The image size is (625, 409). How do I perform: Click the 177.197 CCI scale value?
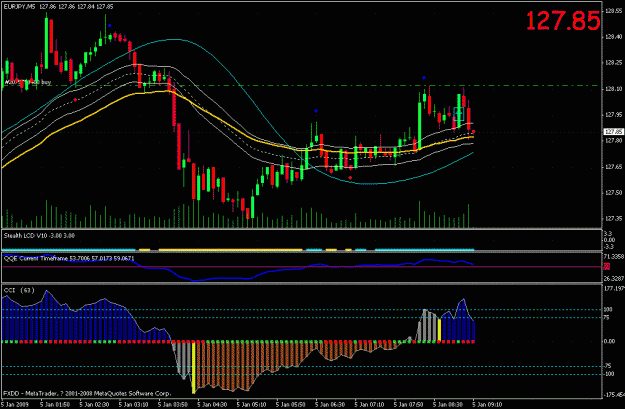[614, 288]
